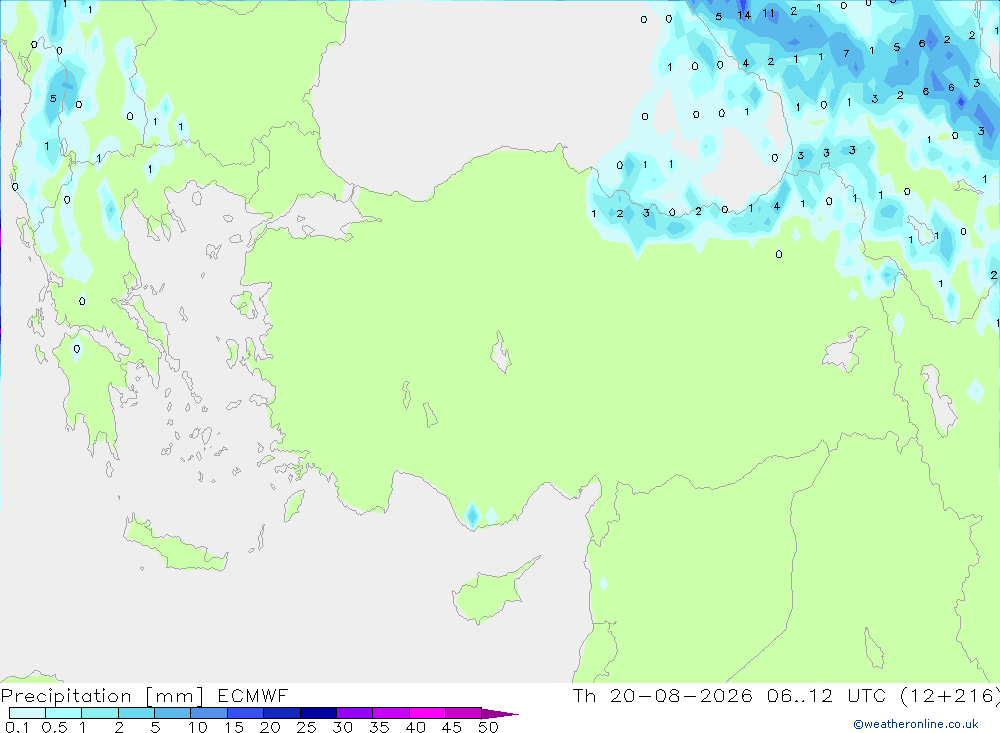Select the 2–5 mm legend color box
The height and width of the screenshot is (733, 1000).
(136, 713)
